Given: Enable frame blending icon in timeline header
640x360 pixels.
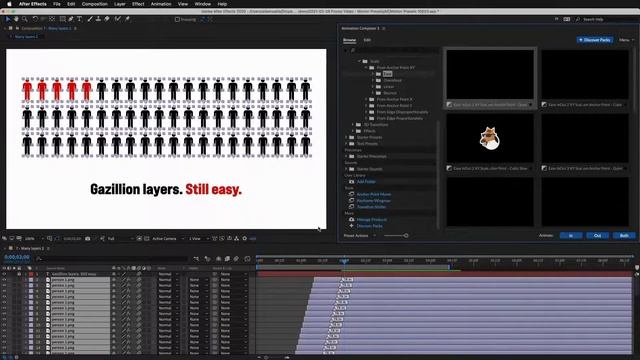Looking at the screenshot, I should [x=227, y=259].
